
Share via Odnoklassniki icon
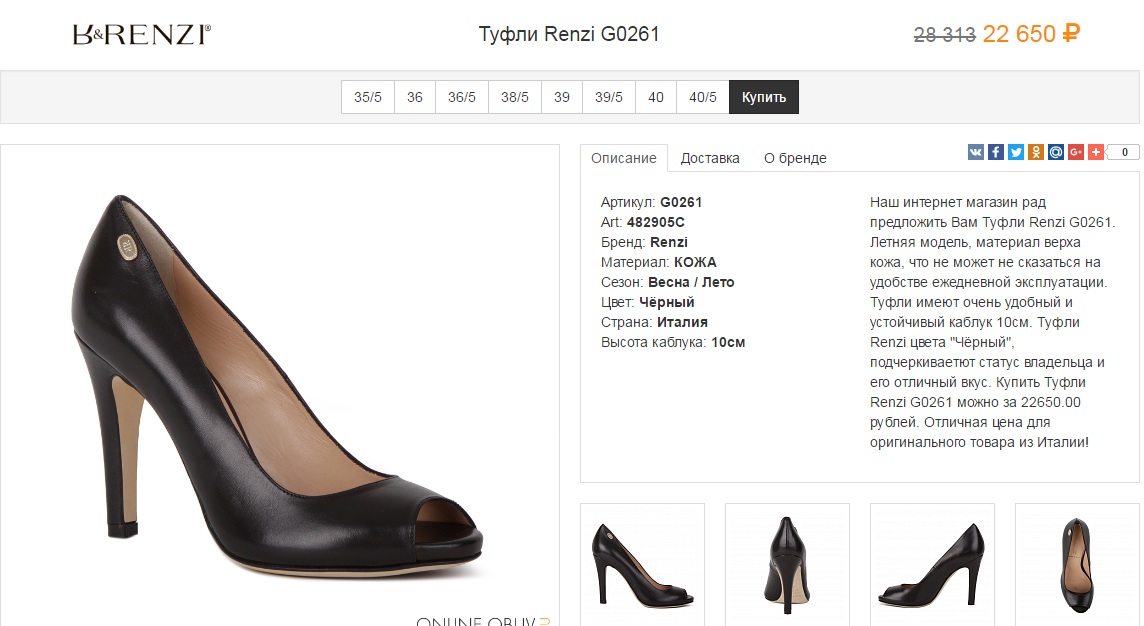click(1036, 152)
